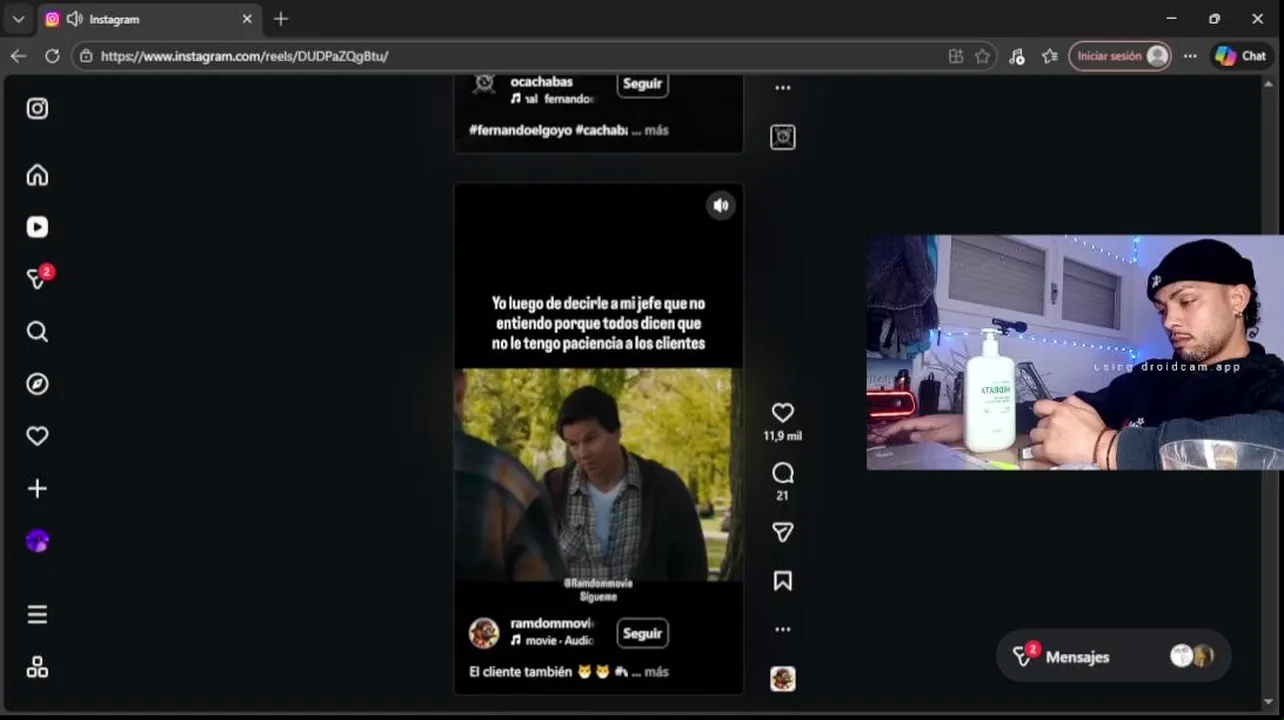Expand caption 'El cliente también' with más
This screenshot has height=720, width=1284.
click(657, 672)
